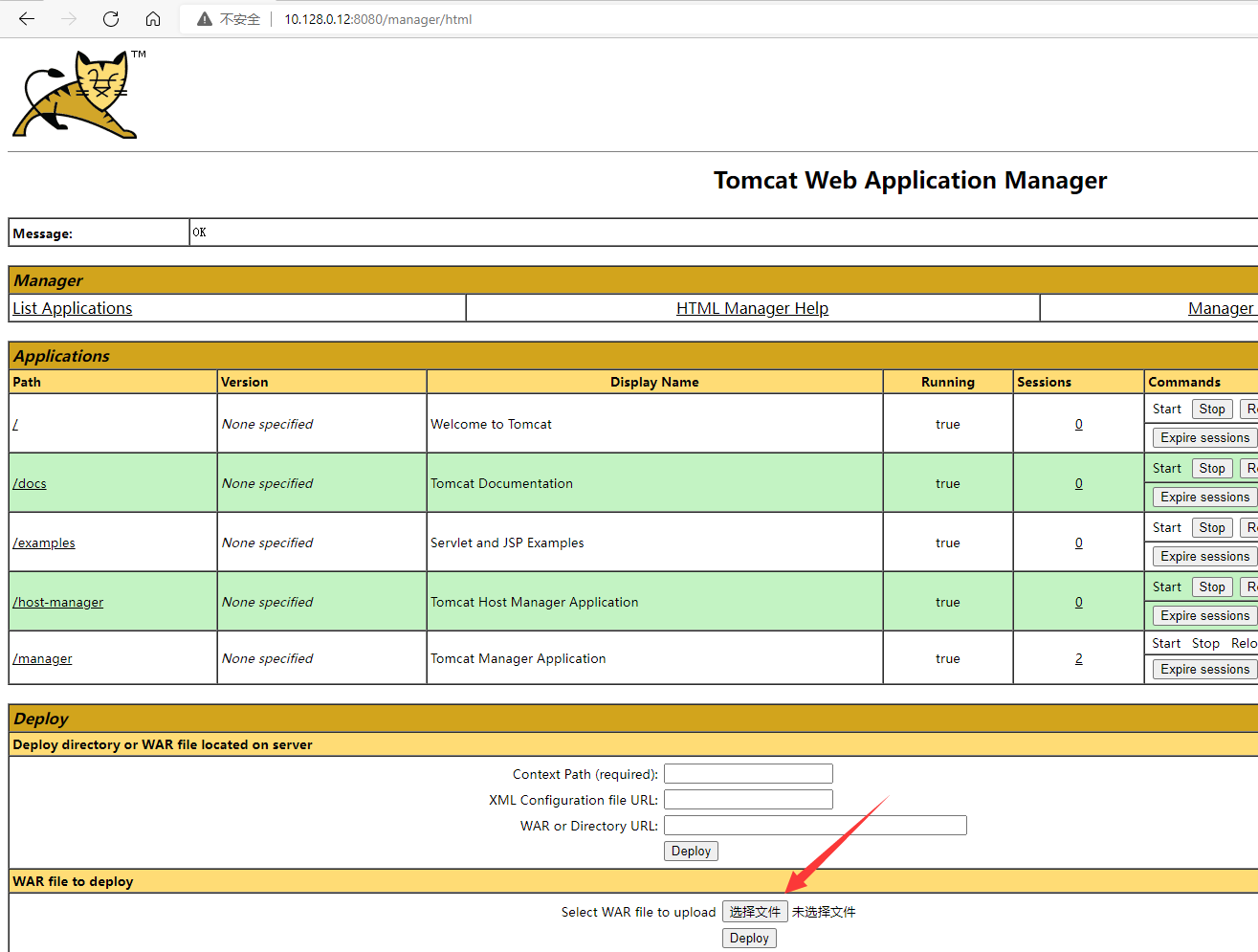Open HTML Manager Help link
Viewport: 1258px width, 952px height.
pyautogui.click(x=752, y=308)
